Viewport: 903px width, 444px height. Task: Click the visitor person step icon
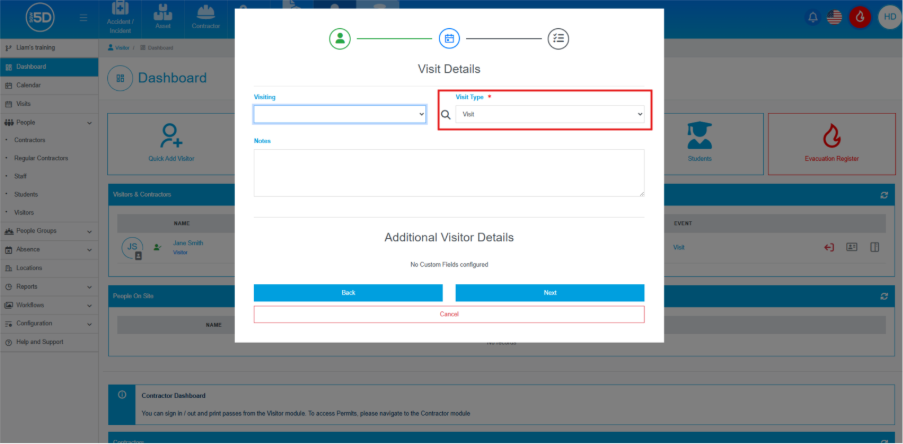coord(340,39)
